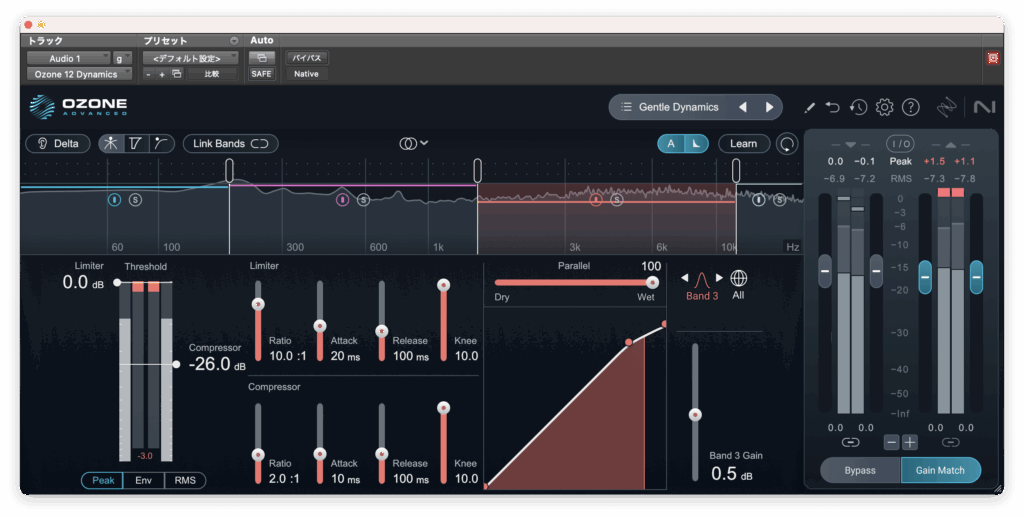
Task: Select the Env detection mode tab
Action: coord(144,481)
